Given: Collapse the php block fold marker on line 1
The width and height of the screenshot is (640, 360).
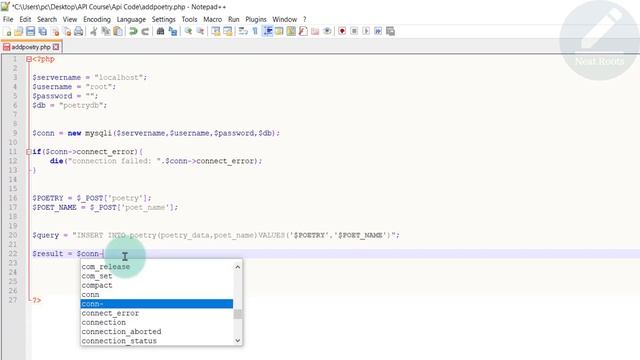Looking at the screenshot, I should click(x=29, y=59).
